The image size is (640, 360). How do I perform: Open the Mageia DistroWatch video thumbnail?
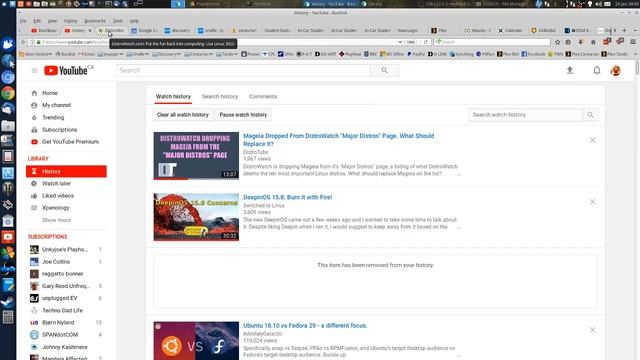click(x=196, y=156)
